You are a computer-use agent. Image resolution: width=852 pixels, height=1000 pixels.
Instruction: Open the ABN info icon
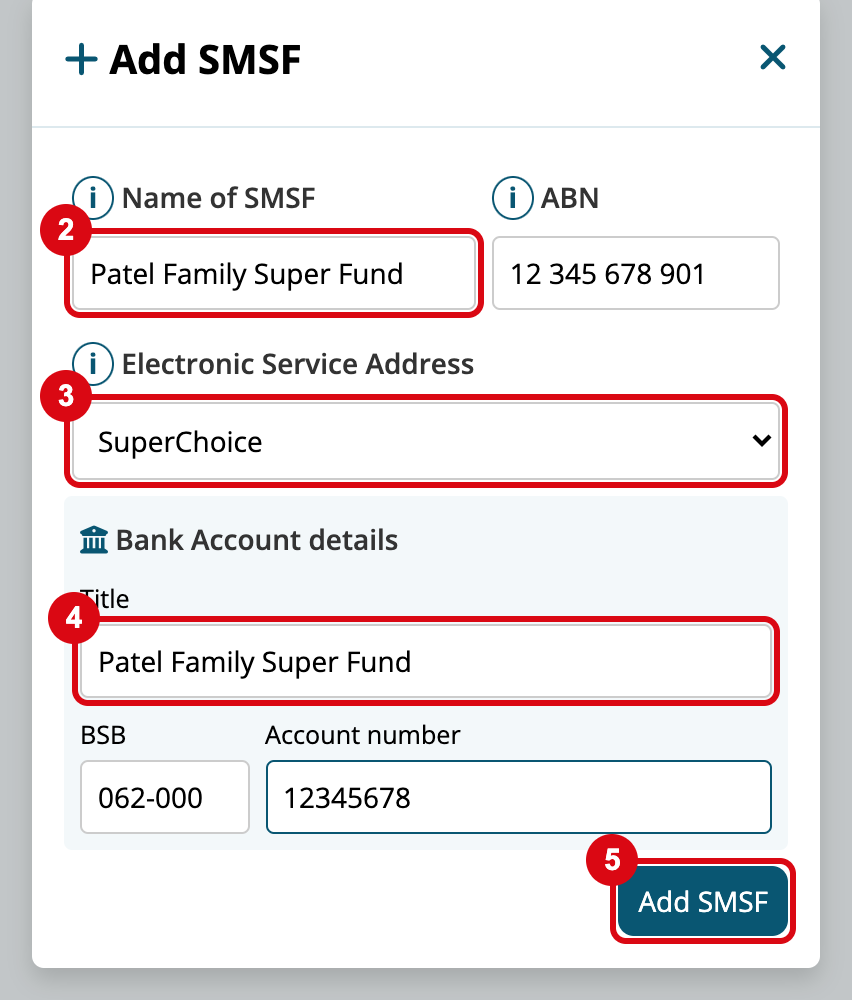pos(513,198)
